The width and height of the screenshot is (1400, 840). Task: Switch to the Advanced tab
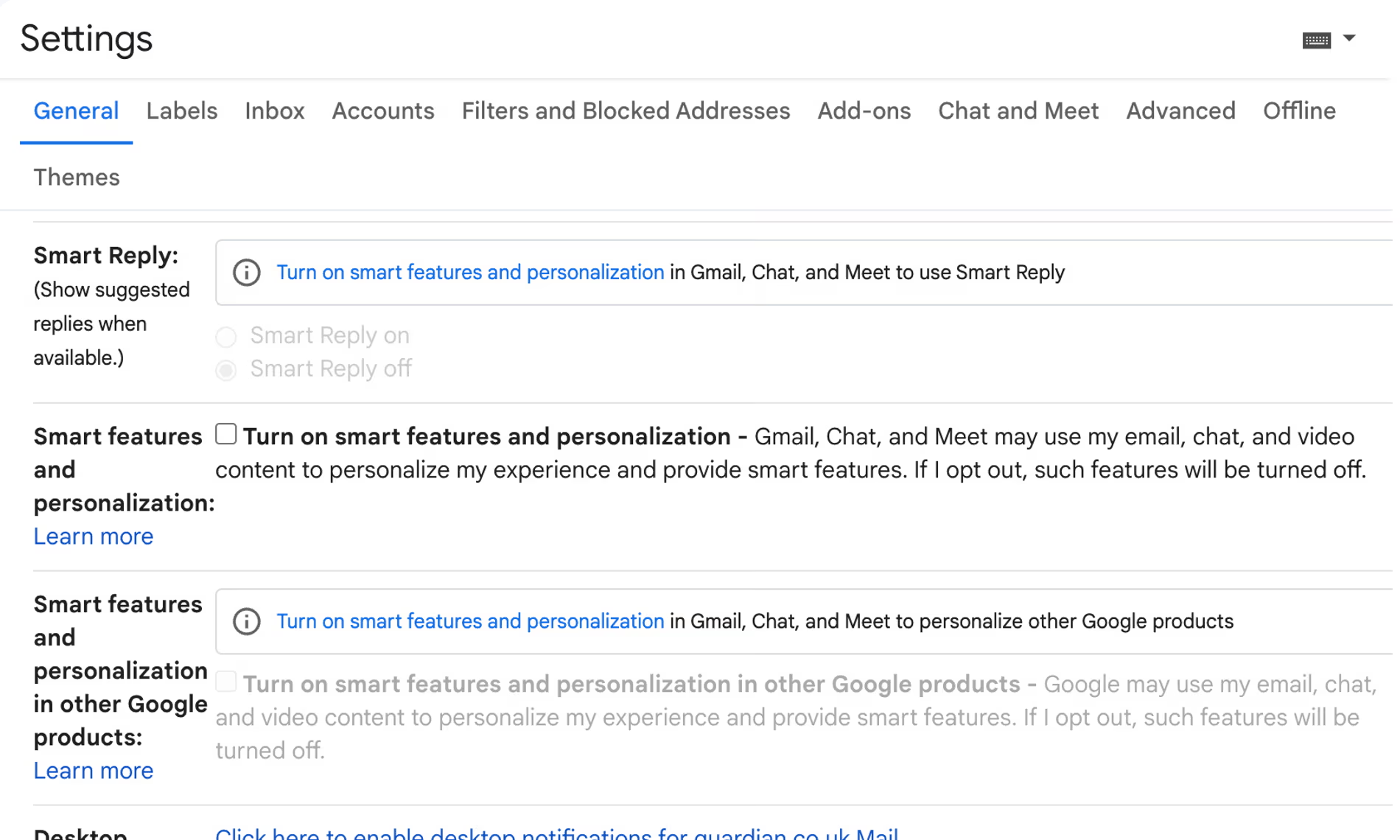1180,111
